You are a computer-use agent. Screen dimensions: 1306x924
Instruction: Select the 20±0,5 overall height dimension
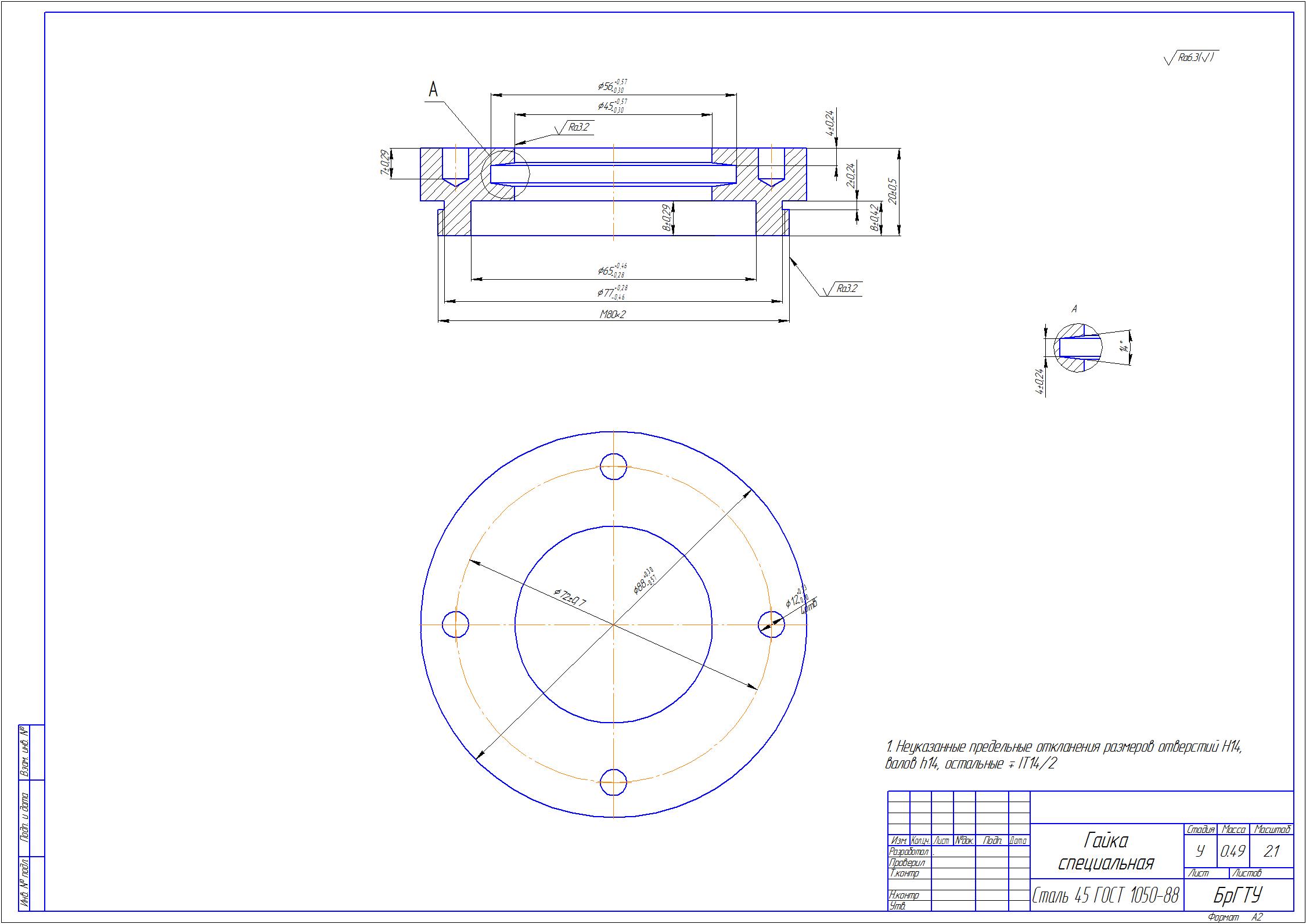coord(893,192)
